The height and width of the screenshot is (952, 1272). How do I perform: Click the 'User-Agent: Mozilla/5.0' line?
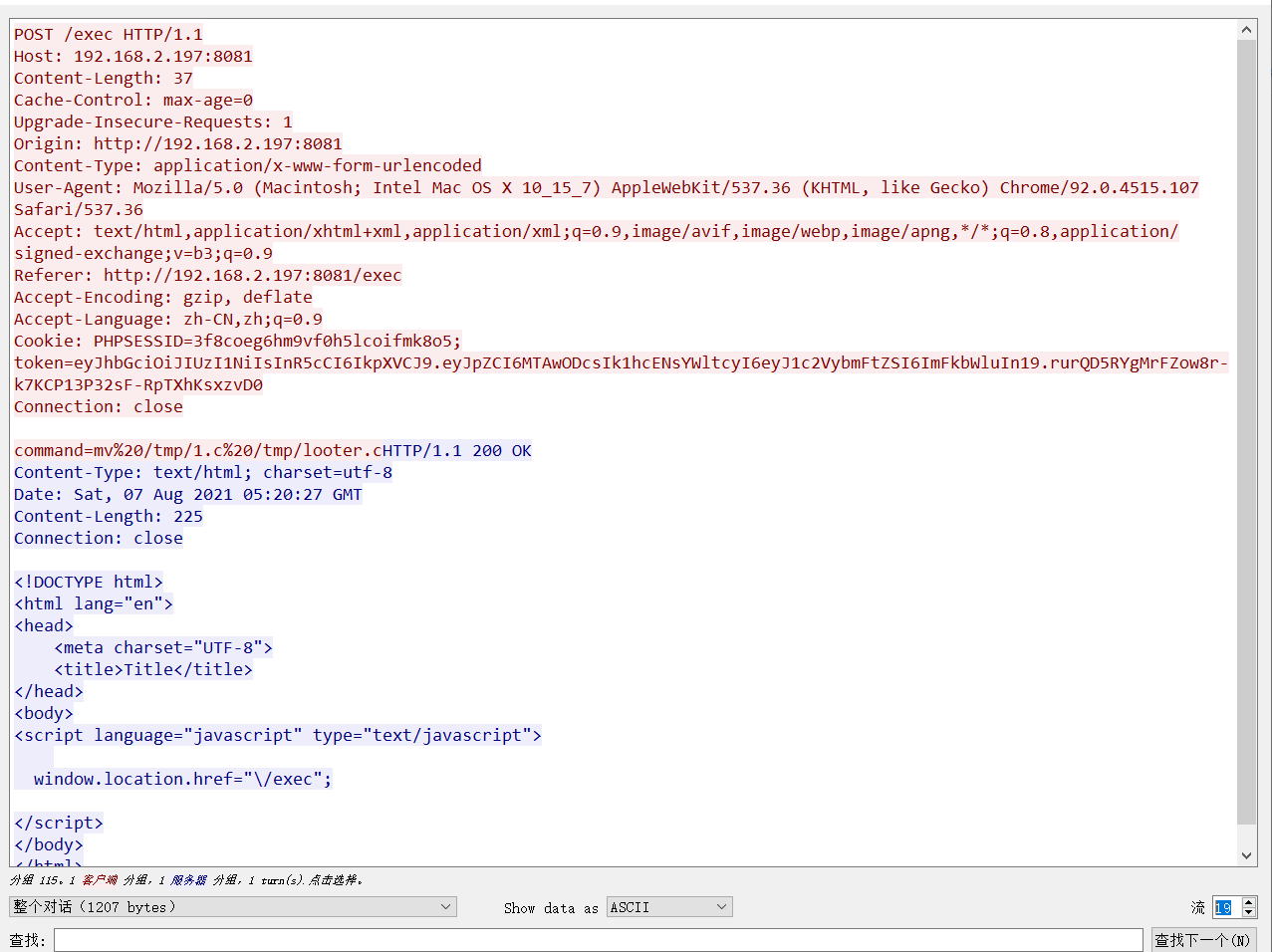[607, 187]
